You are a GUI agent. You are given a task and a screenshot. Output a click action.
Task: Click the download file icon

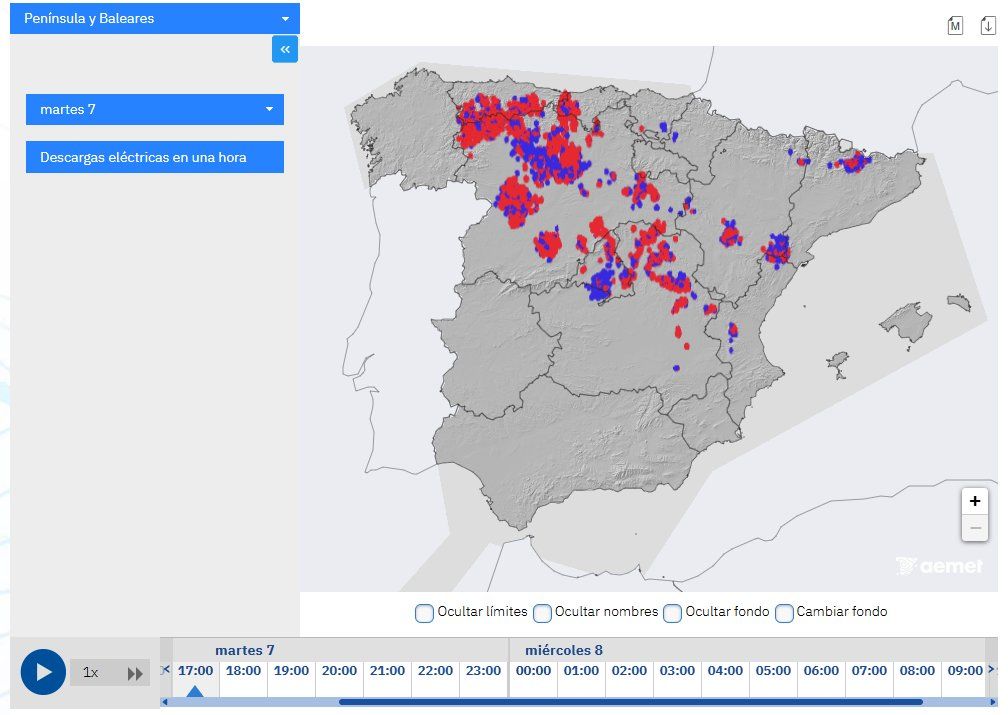click(x=988, y=26)
